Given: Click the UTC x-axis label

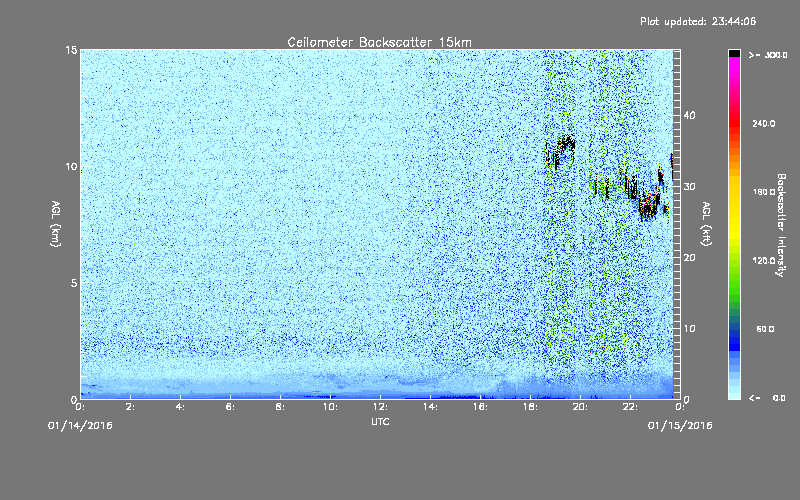Looking at the screenshot, I should [x=380, y=422].
